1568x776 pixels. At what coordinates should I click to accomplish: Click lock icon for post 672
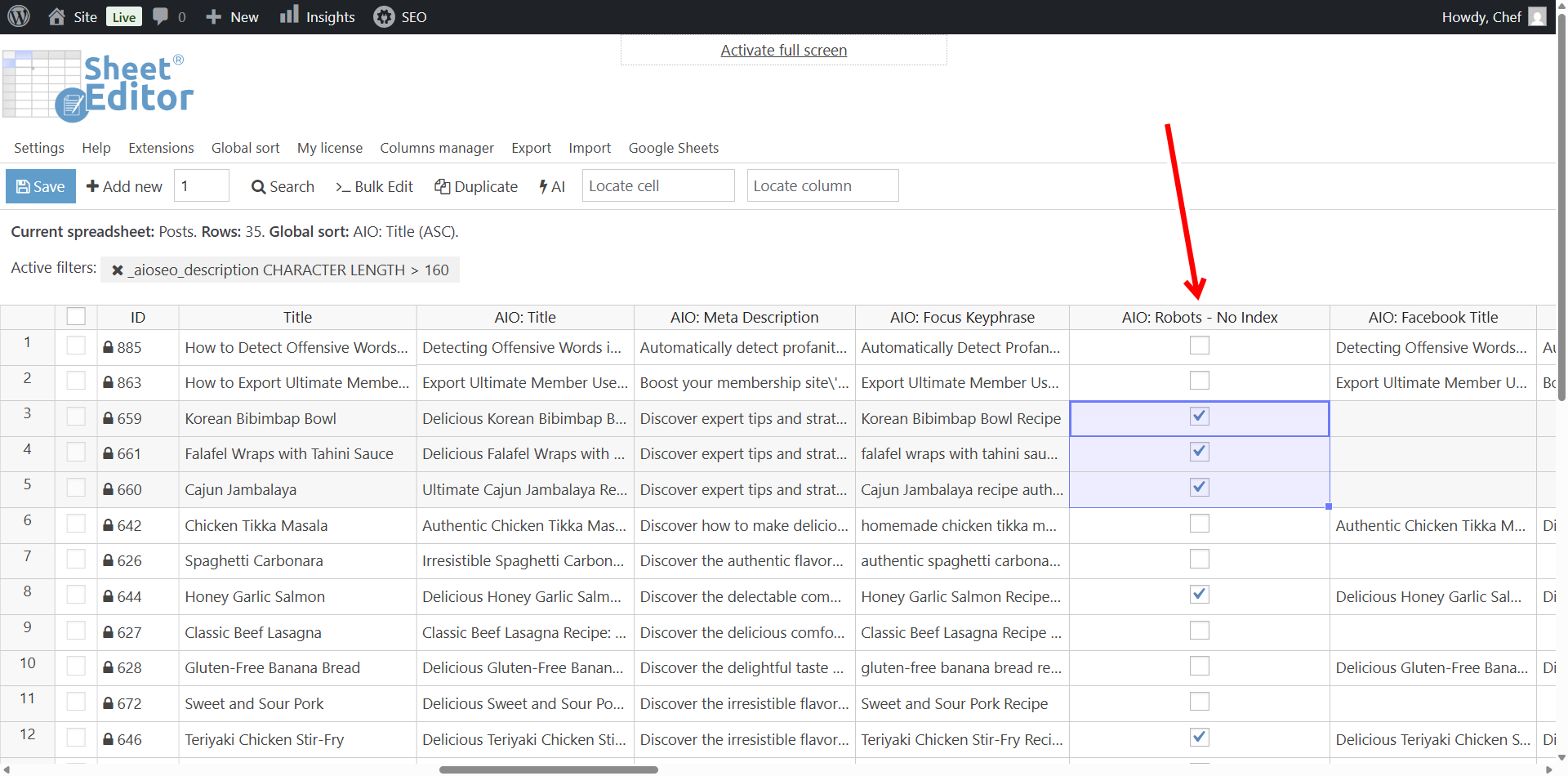[x=108, y=703]
